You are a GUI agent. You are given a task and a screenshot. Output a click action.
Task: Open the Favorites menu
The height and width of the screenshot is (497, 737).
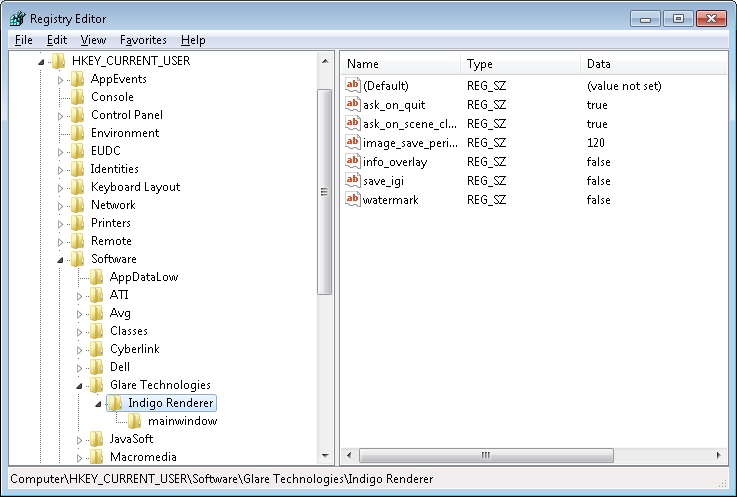click(143, 40)
